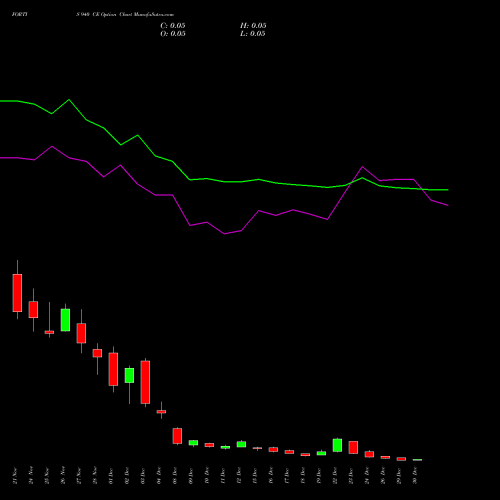
Task: Click the '21 Nov' date axis label
Action: pos(15,476)
